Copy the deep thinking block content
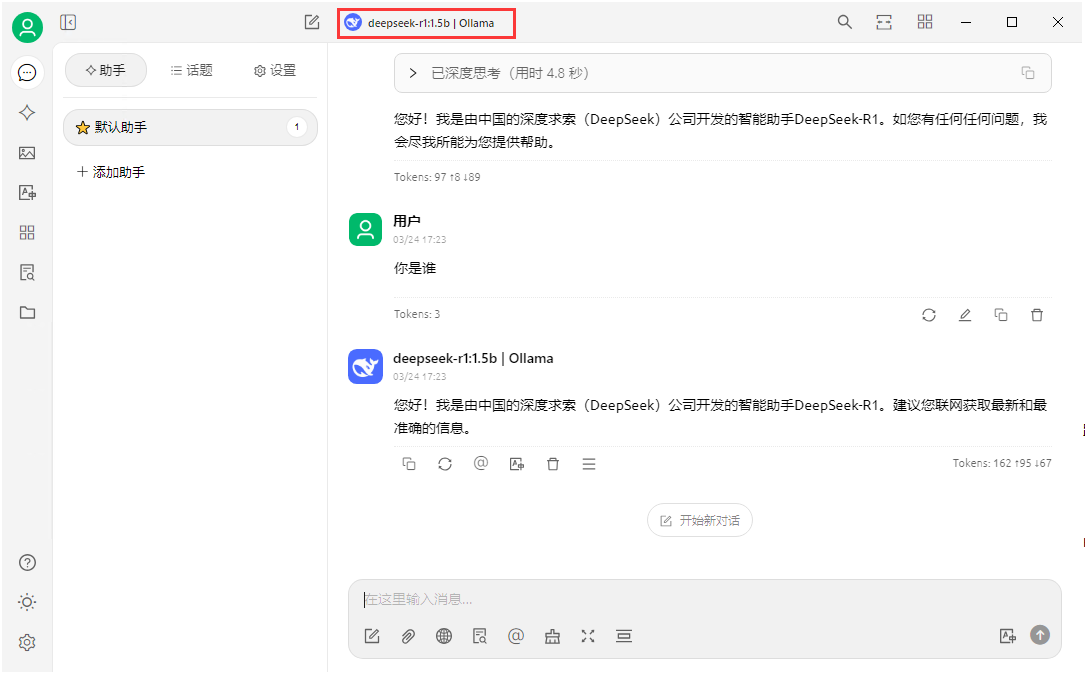This screenshot has width=1085, height=676. (1028, 73)
